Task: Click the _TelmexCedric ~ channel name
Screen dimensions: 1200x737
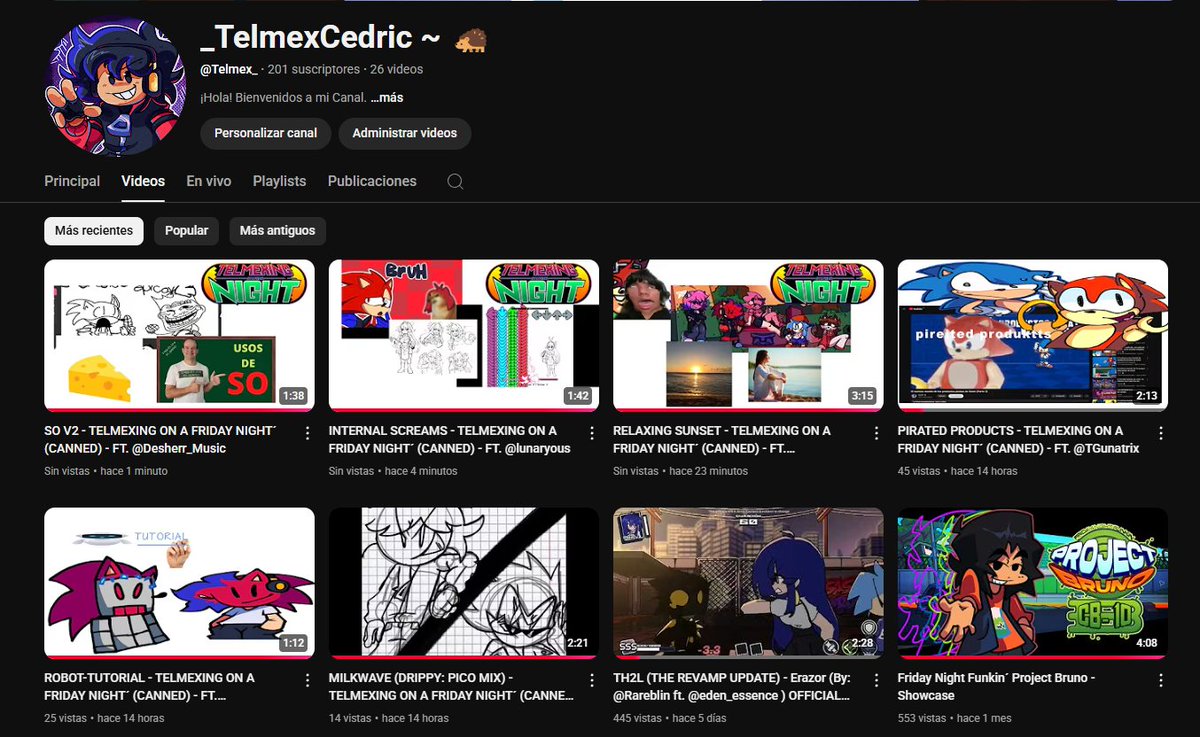Action: point(320,38)
